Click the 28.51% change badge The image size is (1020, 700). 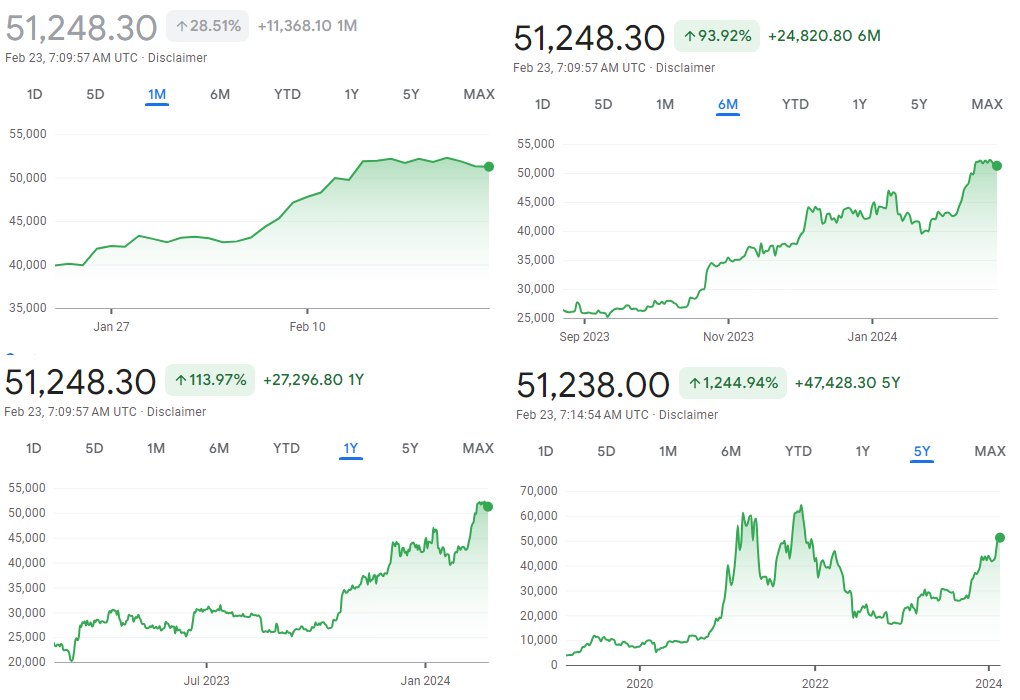coord(207,27)
